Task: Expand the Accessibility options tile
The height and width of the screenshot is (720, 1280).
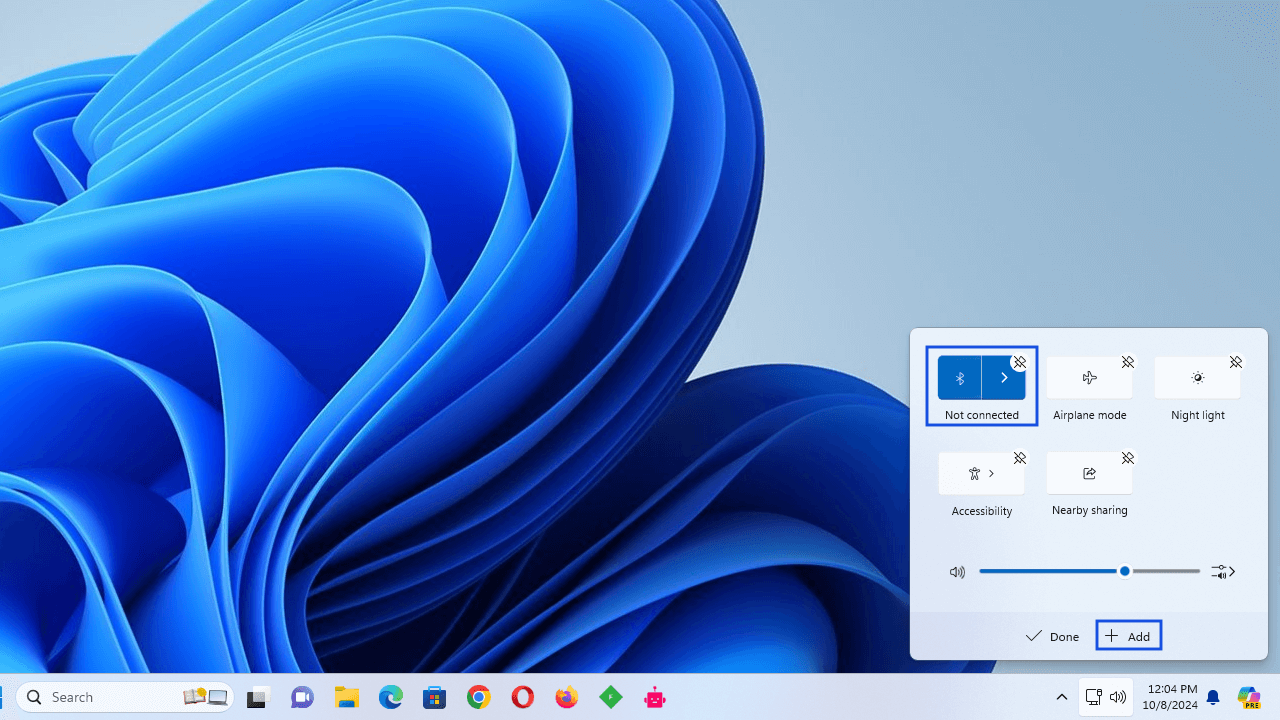Action: [x=981, y=474]
